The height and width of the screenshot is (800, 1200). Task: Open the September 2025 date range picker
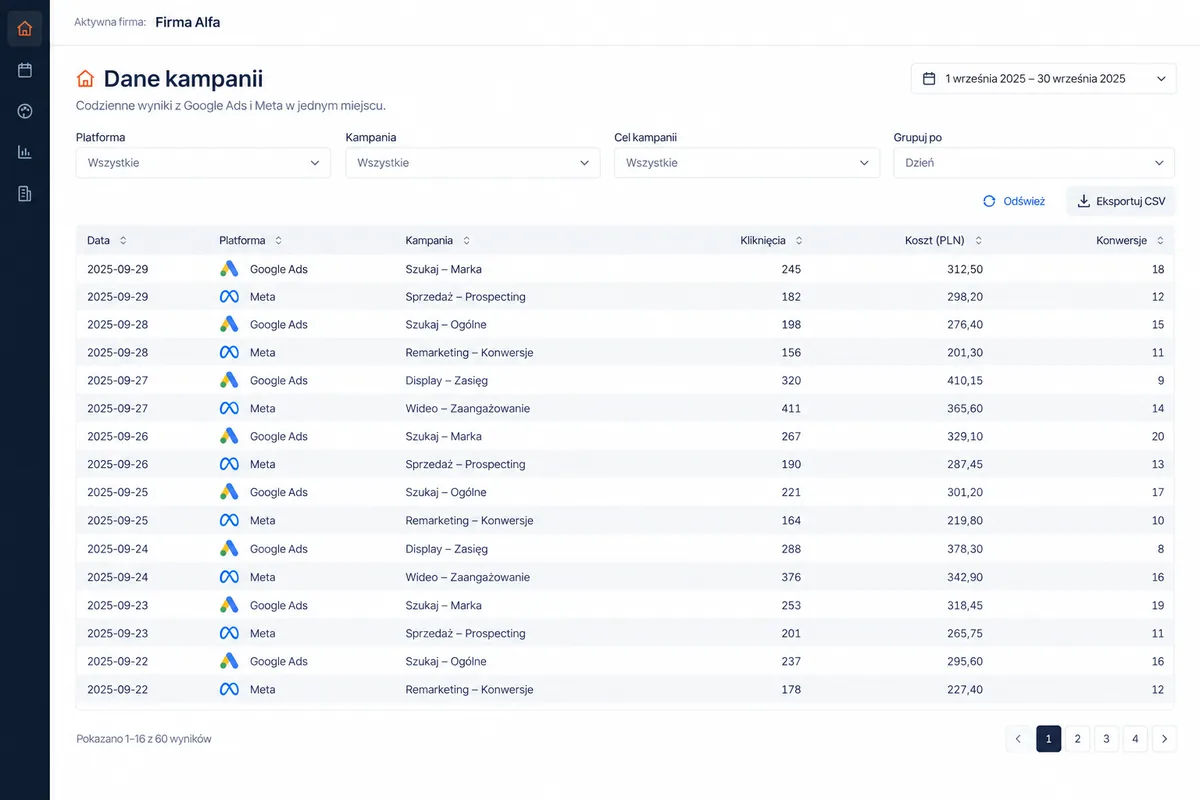1044,78
